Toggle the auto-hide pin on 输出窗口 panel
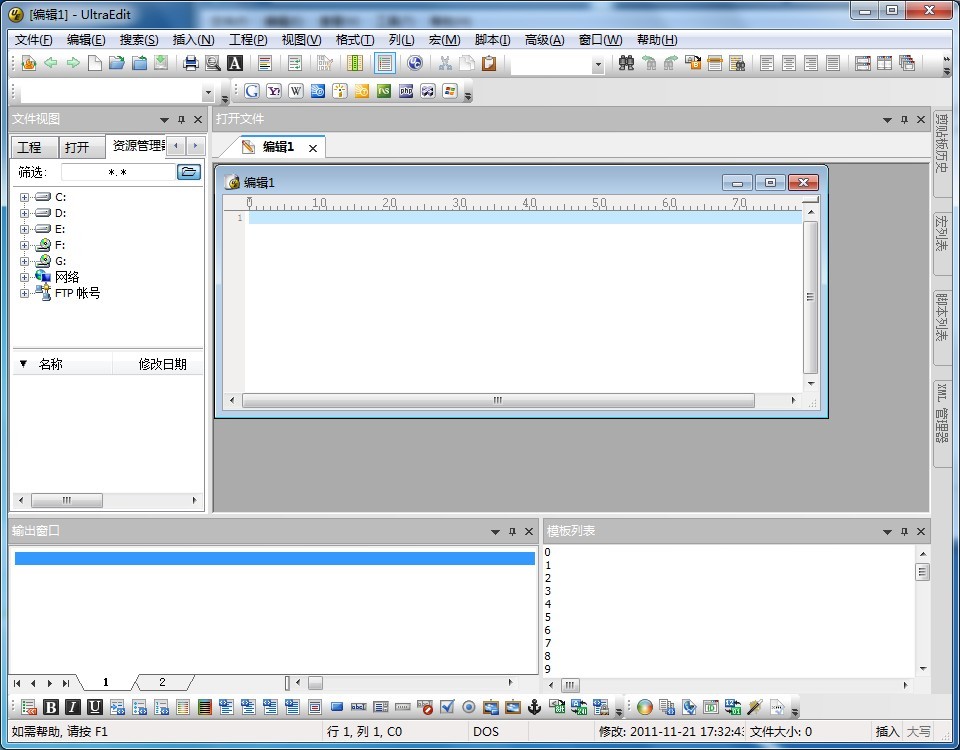The width and height of the screenshot is (960, 750). coord(512,531)
